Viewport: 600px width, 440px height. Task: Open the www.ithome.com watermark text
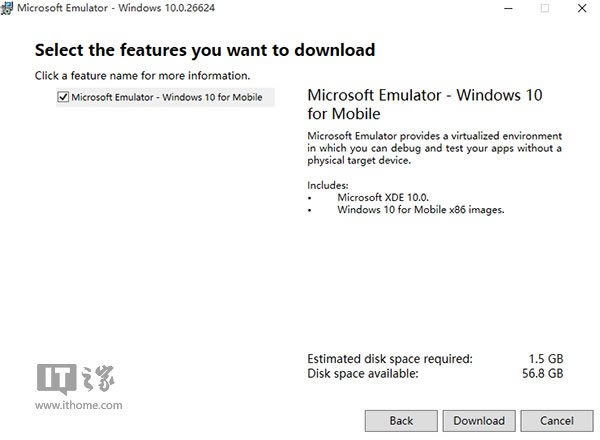click(78, 405)
